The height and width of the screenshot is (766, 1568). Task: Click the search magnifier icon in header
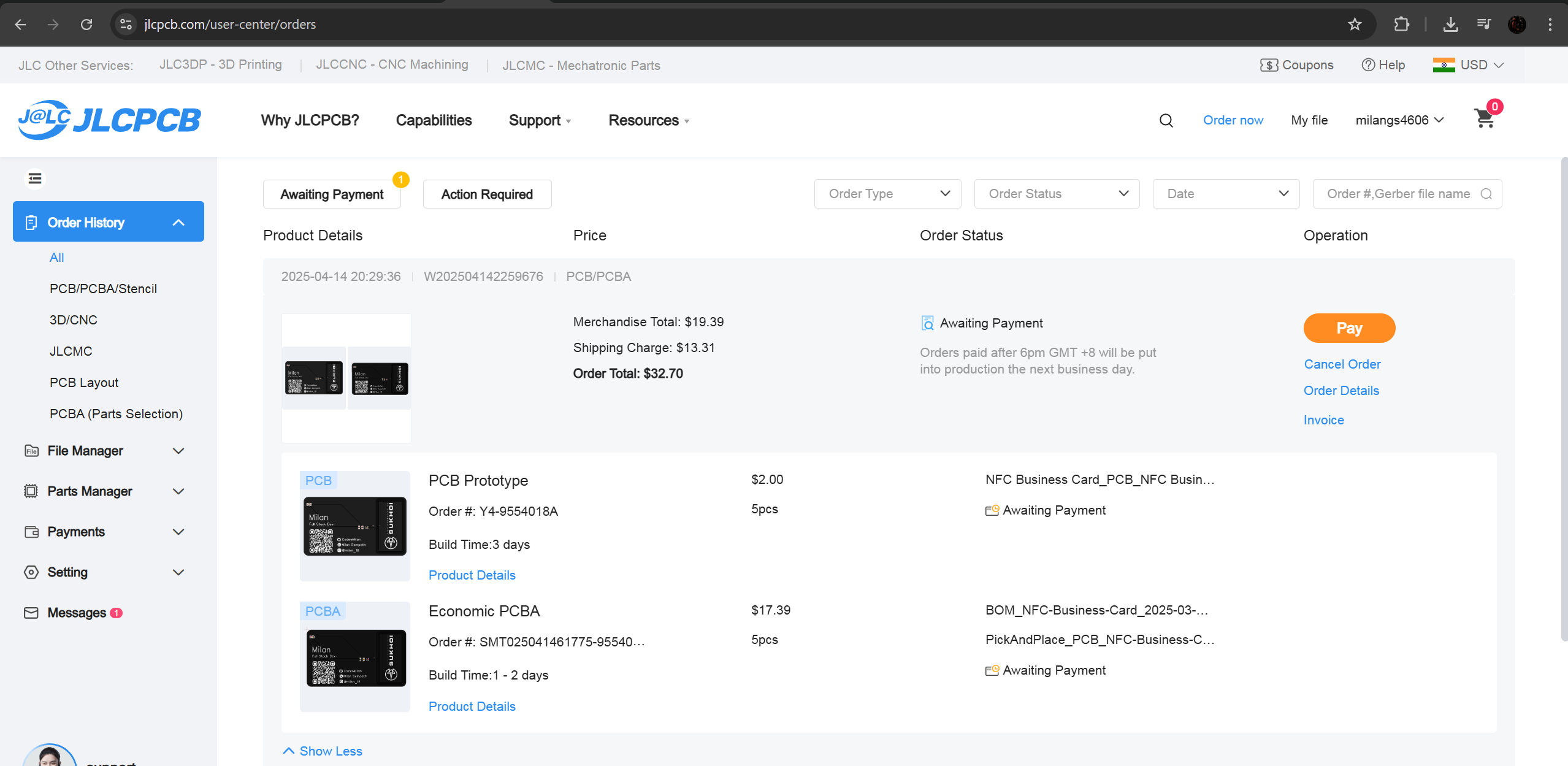[x=1166, y=120]
